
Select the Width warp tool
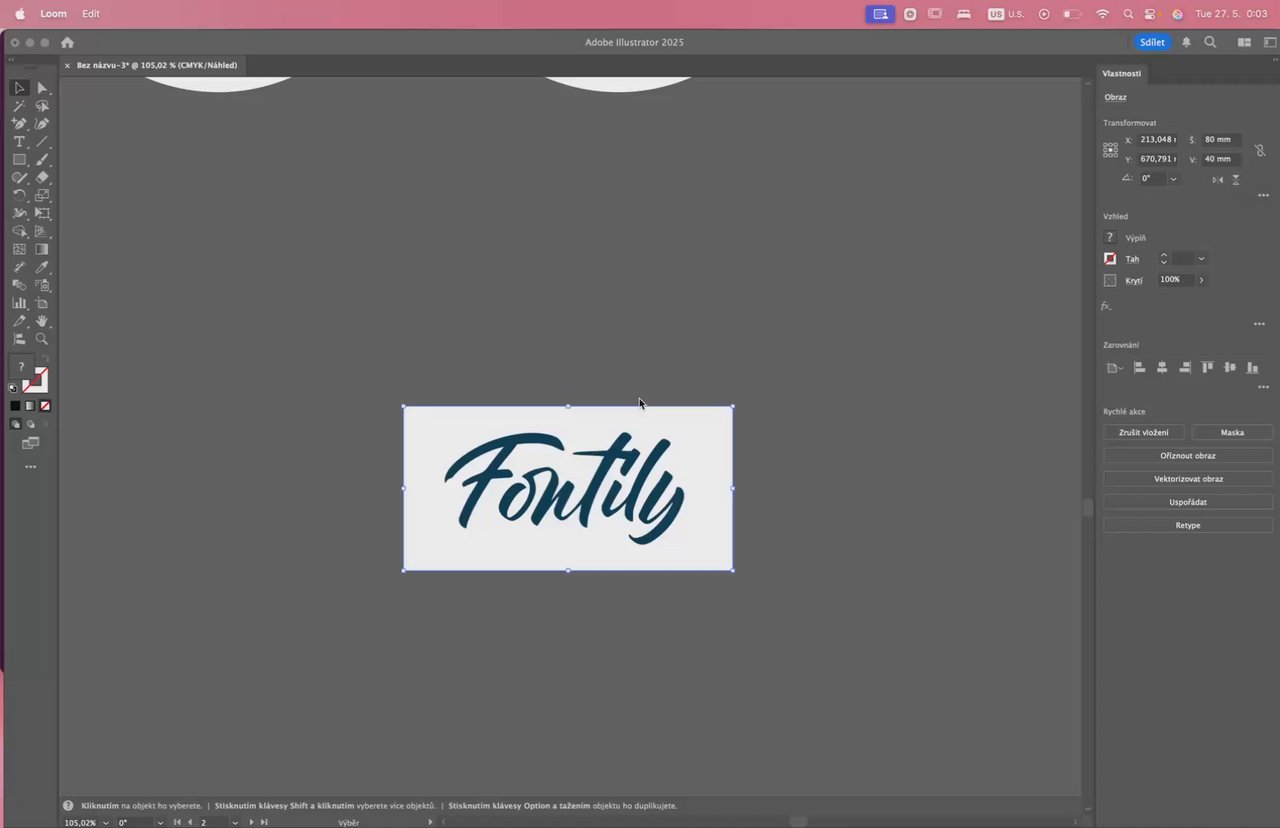[19, 214]
